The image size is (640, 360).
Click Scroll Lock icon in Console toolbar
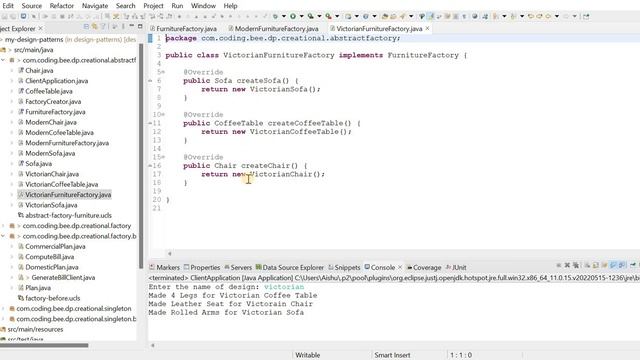(x=596, y=265)
